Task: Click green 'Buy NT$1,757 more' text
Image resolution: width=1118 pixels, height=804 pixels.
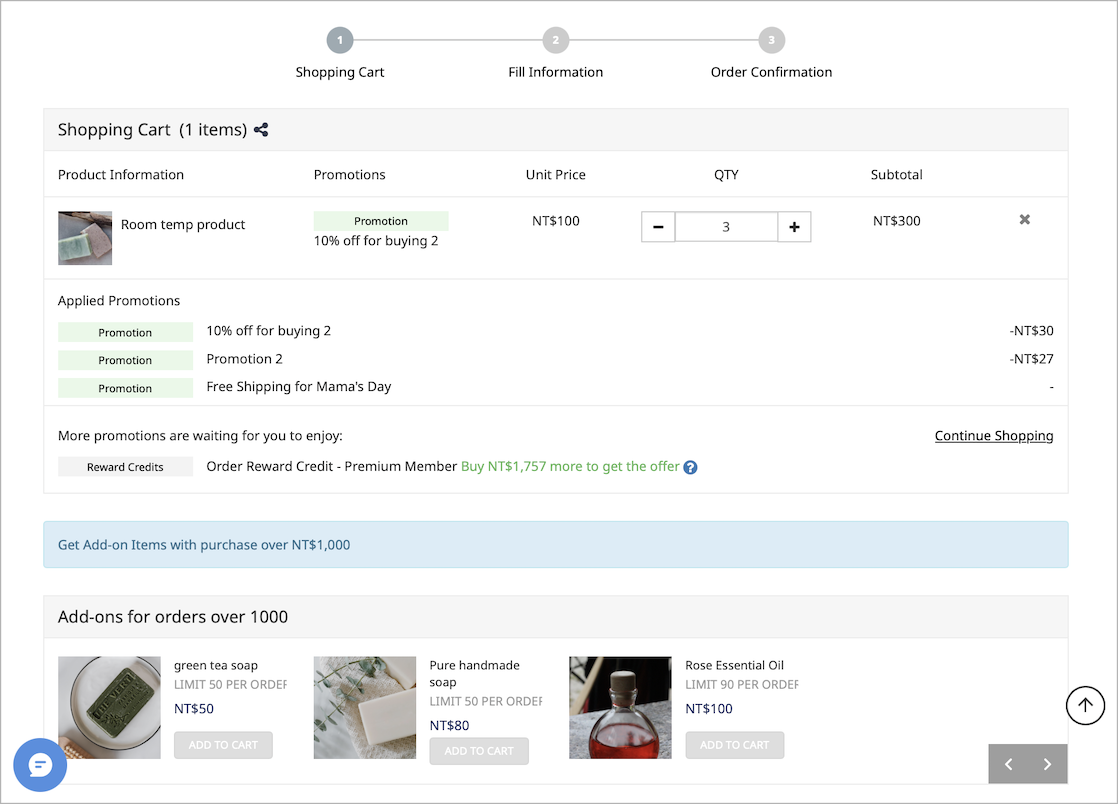Action: (x=570, y=466)
